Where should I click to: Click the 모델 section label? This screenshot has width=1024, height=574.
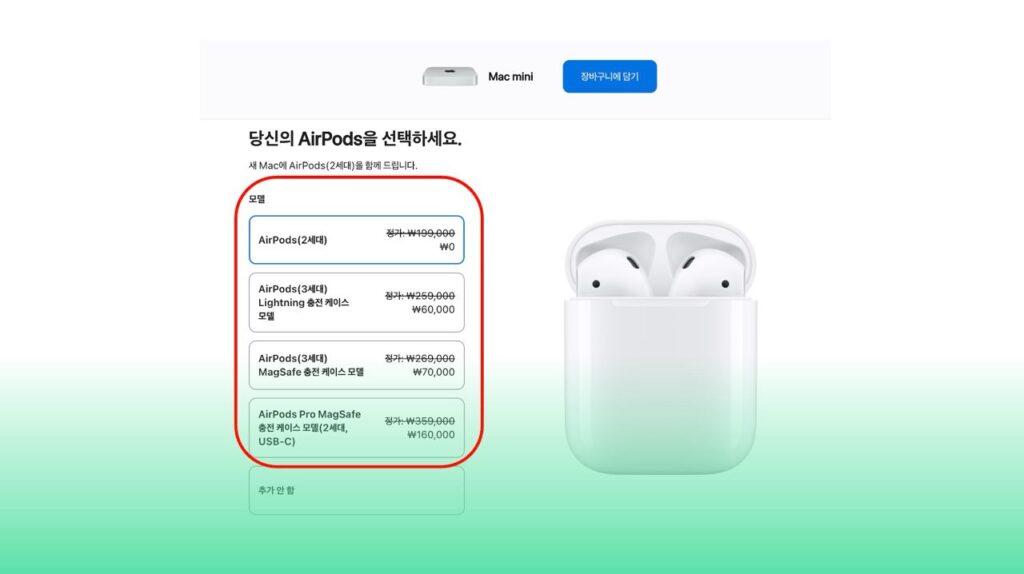point(257,199)
